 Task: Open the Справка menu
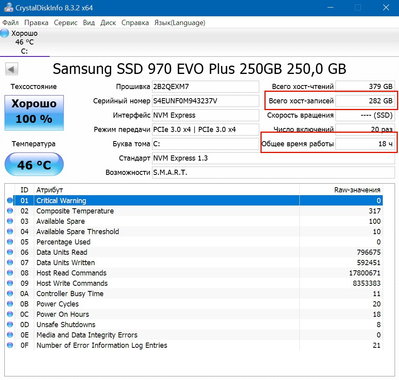point(135,23)
